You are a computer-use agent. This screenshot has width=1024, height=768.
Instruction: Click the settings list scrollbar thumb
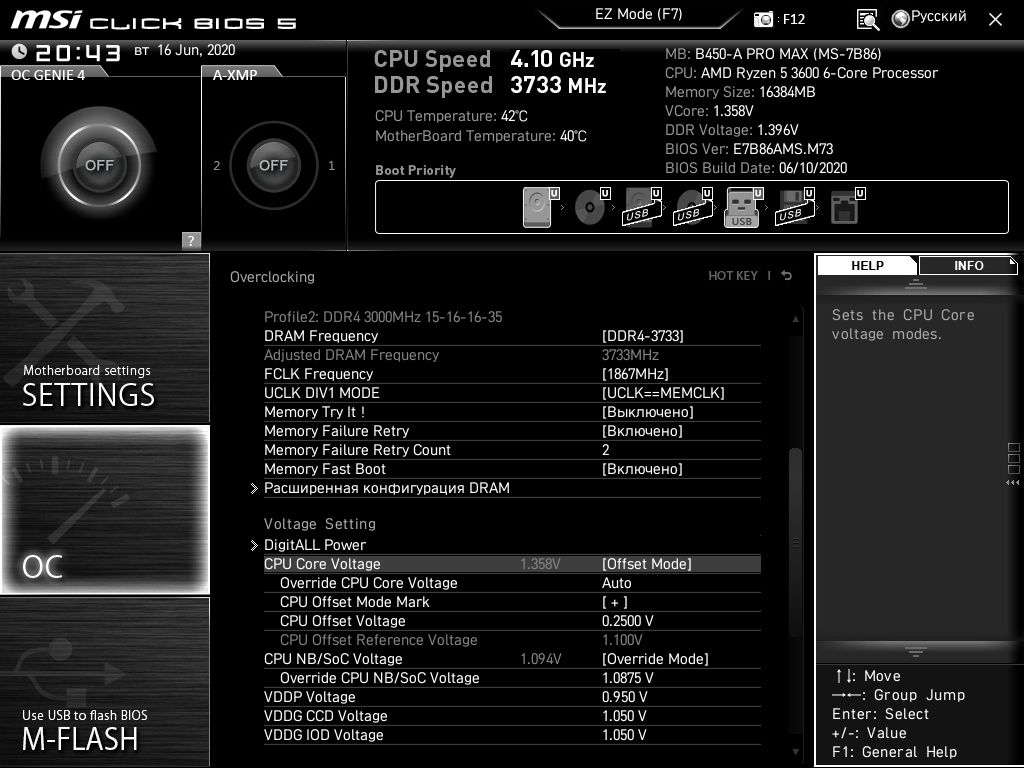click(x=795, y=542)
